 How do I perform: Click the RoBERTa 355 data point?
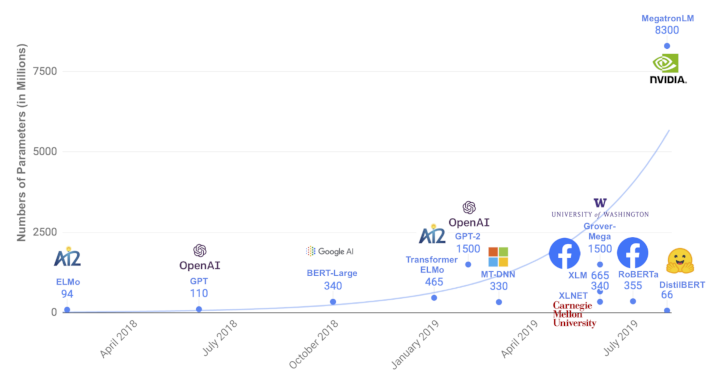(x=633, y=301)
